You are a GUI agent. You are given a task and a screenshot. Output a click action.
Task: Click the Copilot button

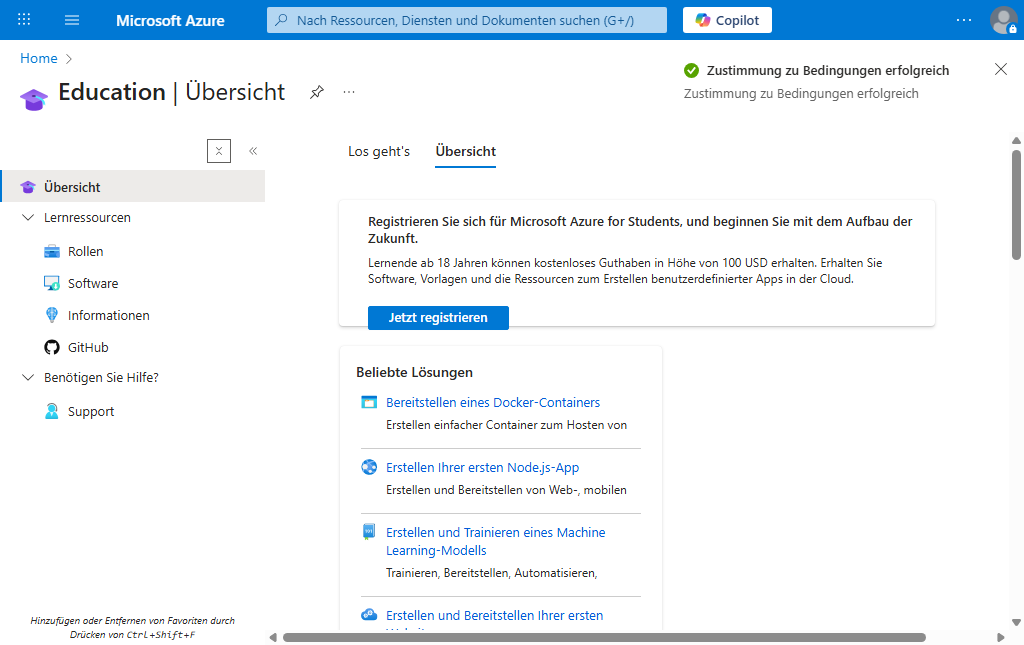[x=727, y=20]
